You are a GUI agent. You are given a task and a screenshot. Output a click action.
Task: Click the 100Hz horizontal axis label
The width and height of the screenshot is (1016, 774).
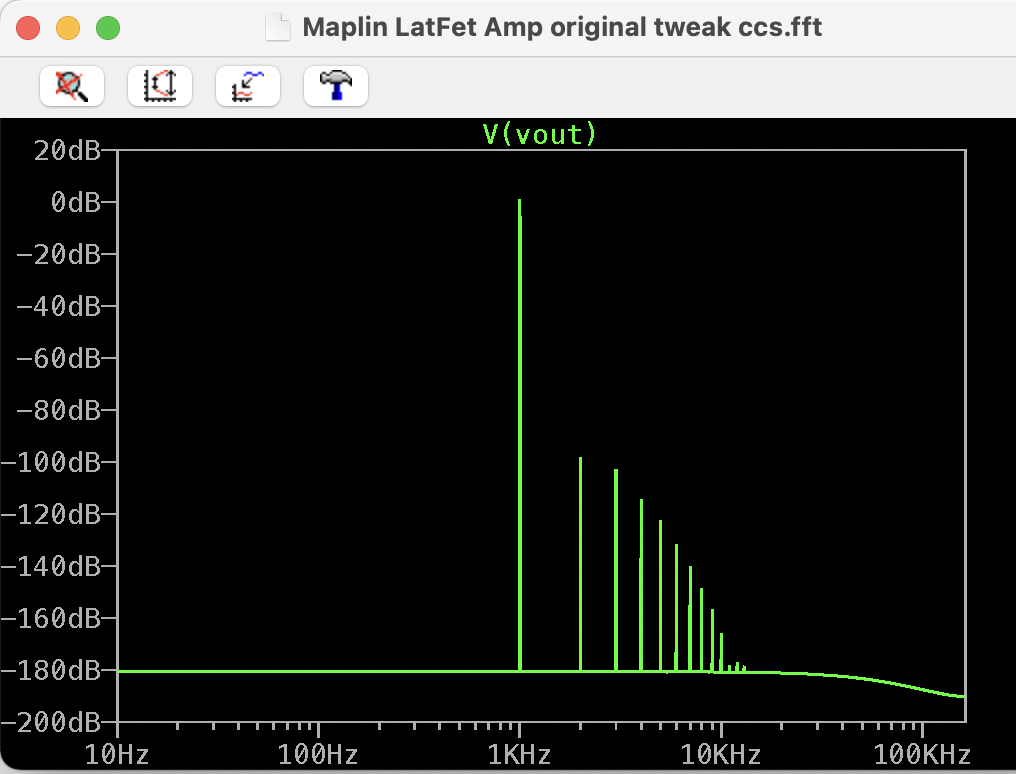tap(318, 755)
